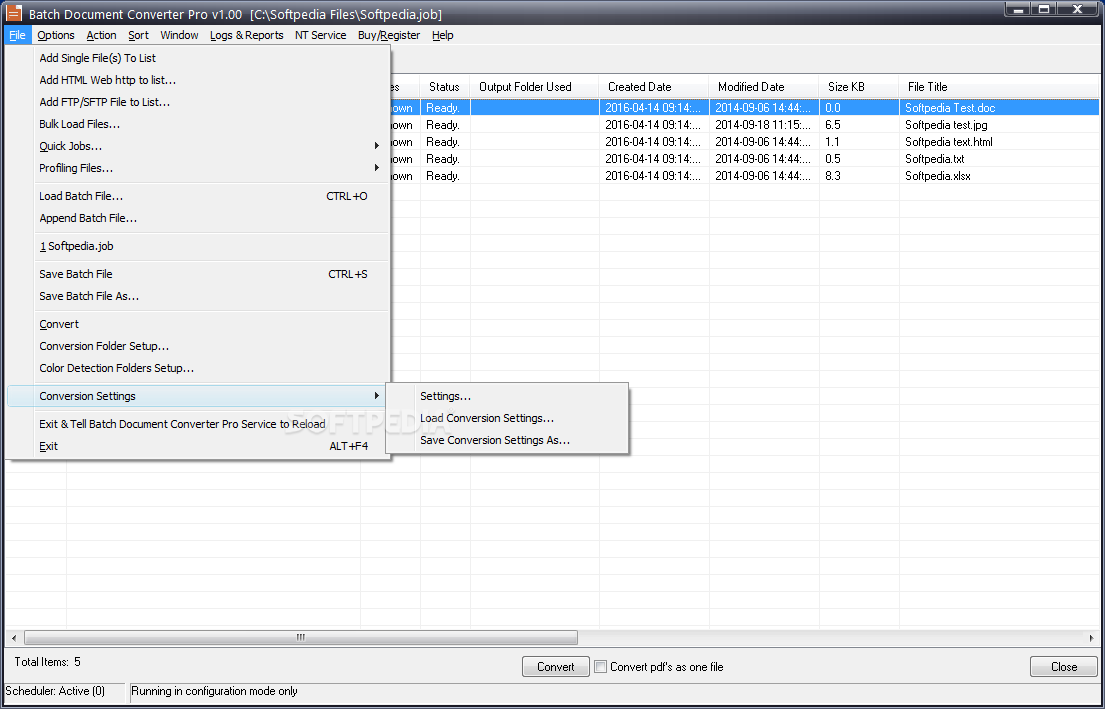Choose Exit & Tell Service to Reload
Viewport: 1105px width, 709px height.
click(197, 424)
